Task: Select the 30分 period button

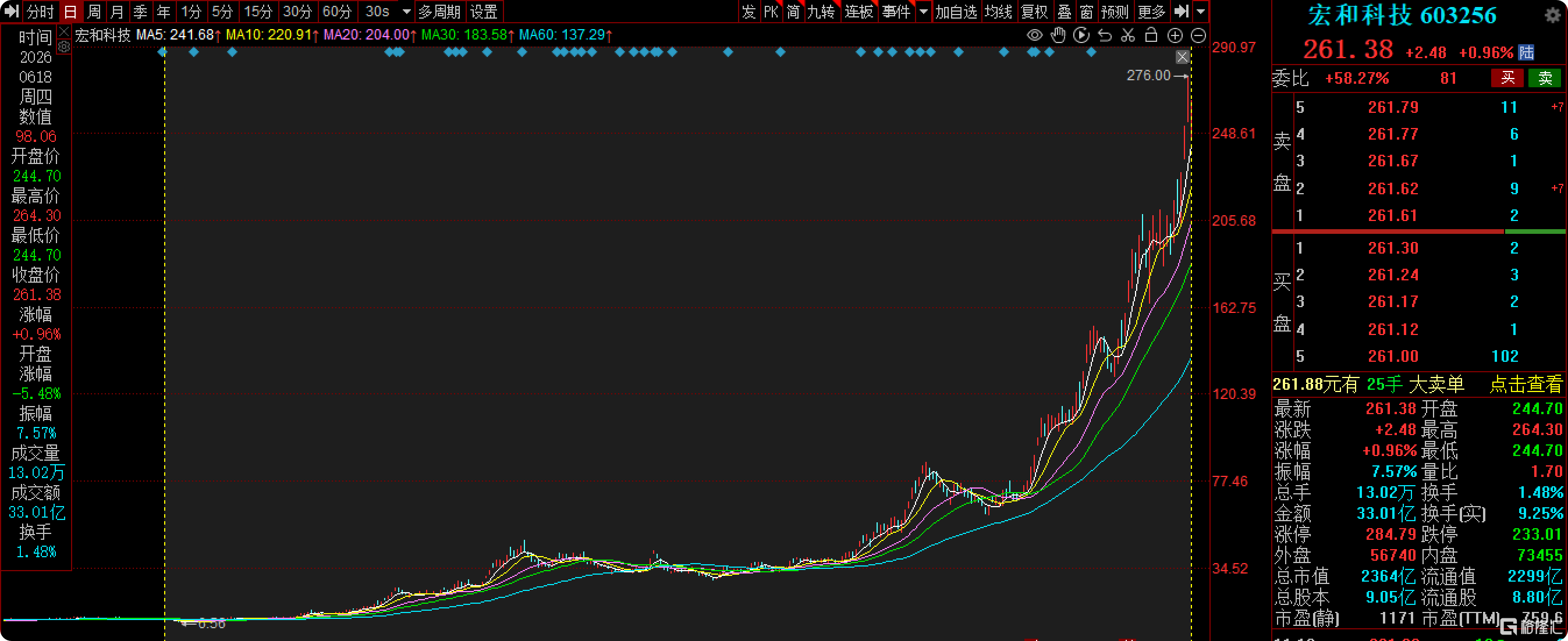Action: point(297,11)
